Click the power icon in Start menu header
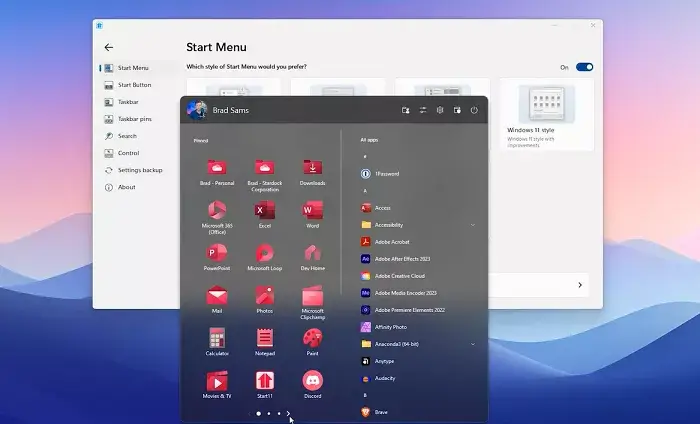Image resolution: width=700 pixels, height=424 pixels. pyautogui.click(x=474, y=110)
